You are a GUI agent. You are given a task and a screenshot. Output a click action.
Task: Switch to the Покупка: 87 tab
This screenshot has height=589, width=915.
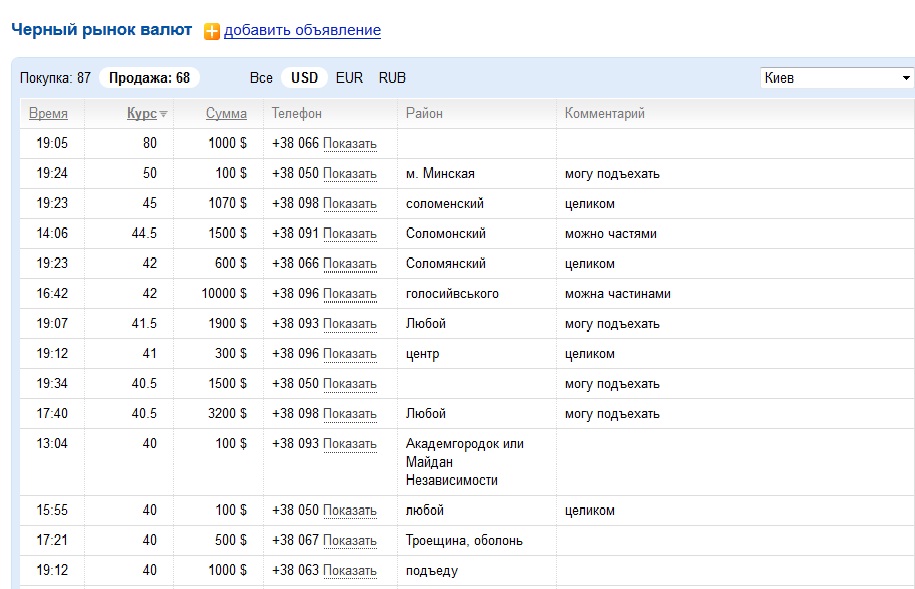pos(55,78)
